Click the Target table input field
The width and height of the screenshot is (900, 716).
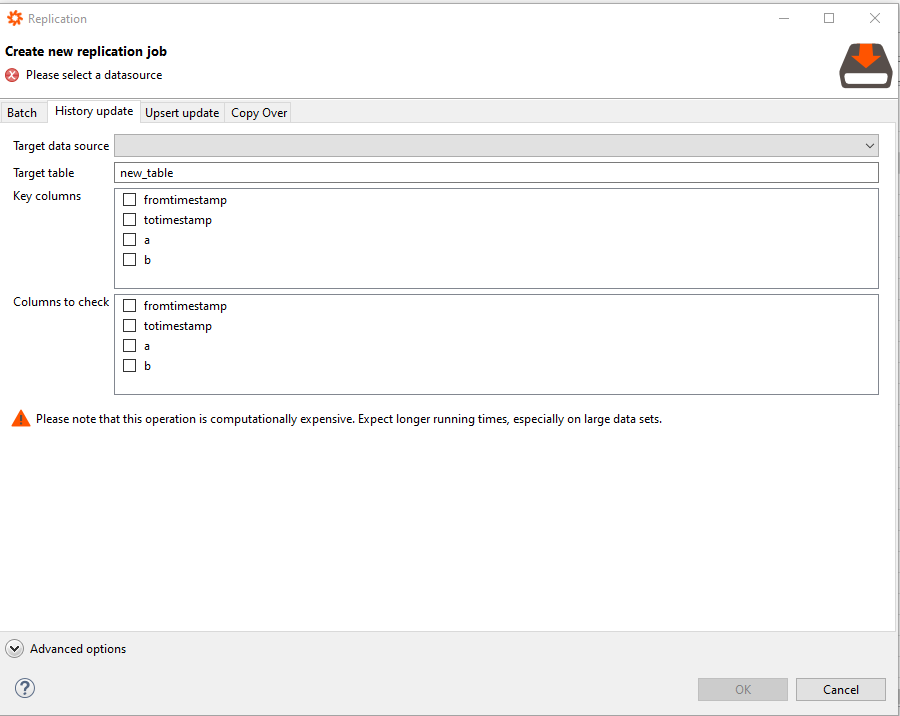tap(496, 173)
